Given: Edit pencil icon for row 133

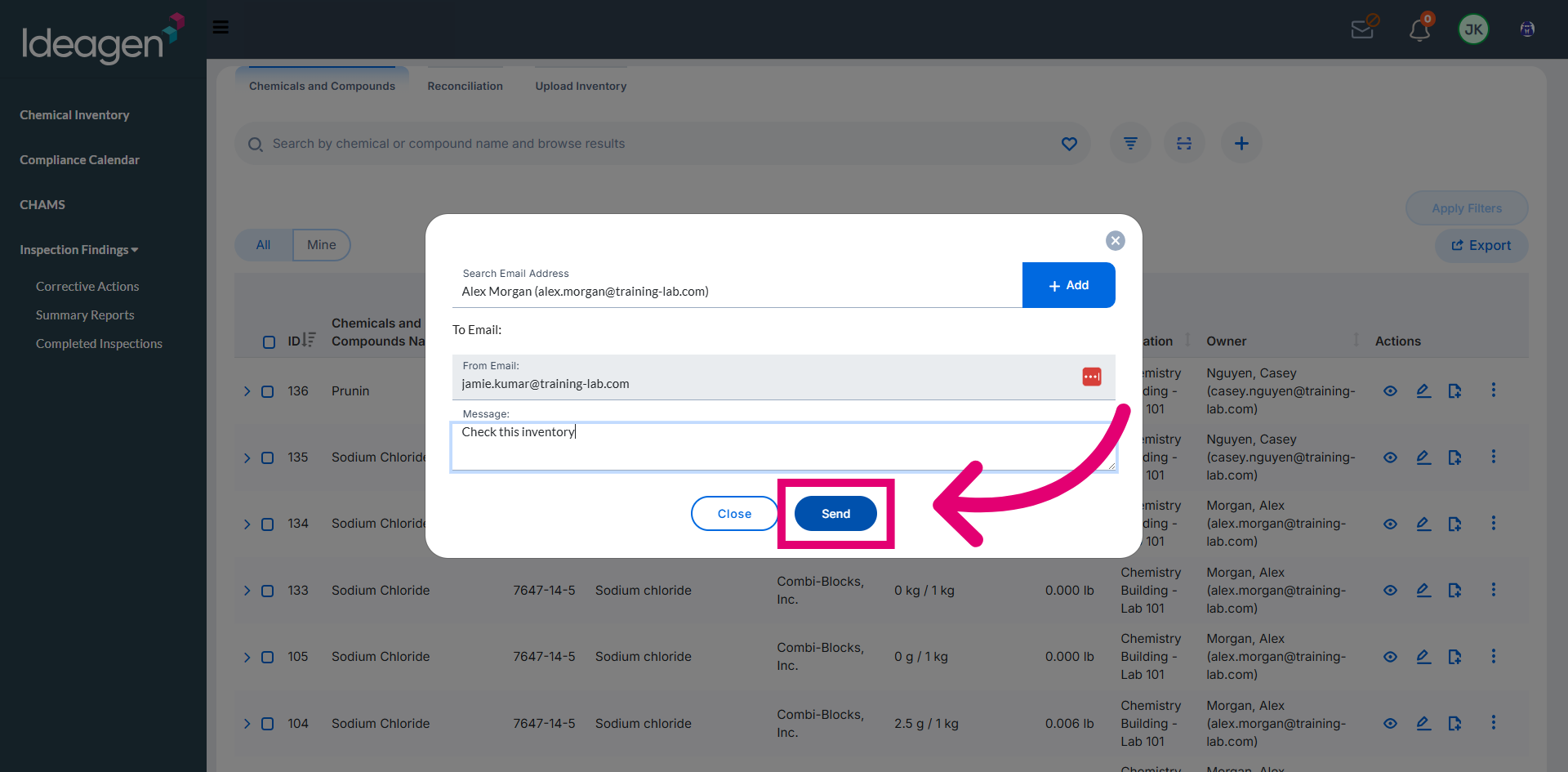Looking at the screenshot, I should coord(1423,591).
